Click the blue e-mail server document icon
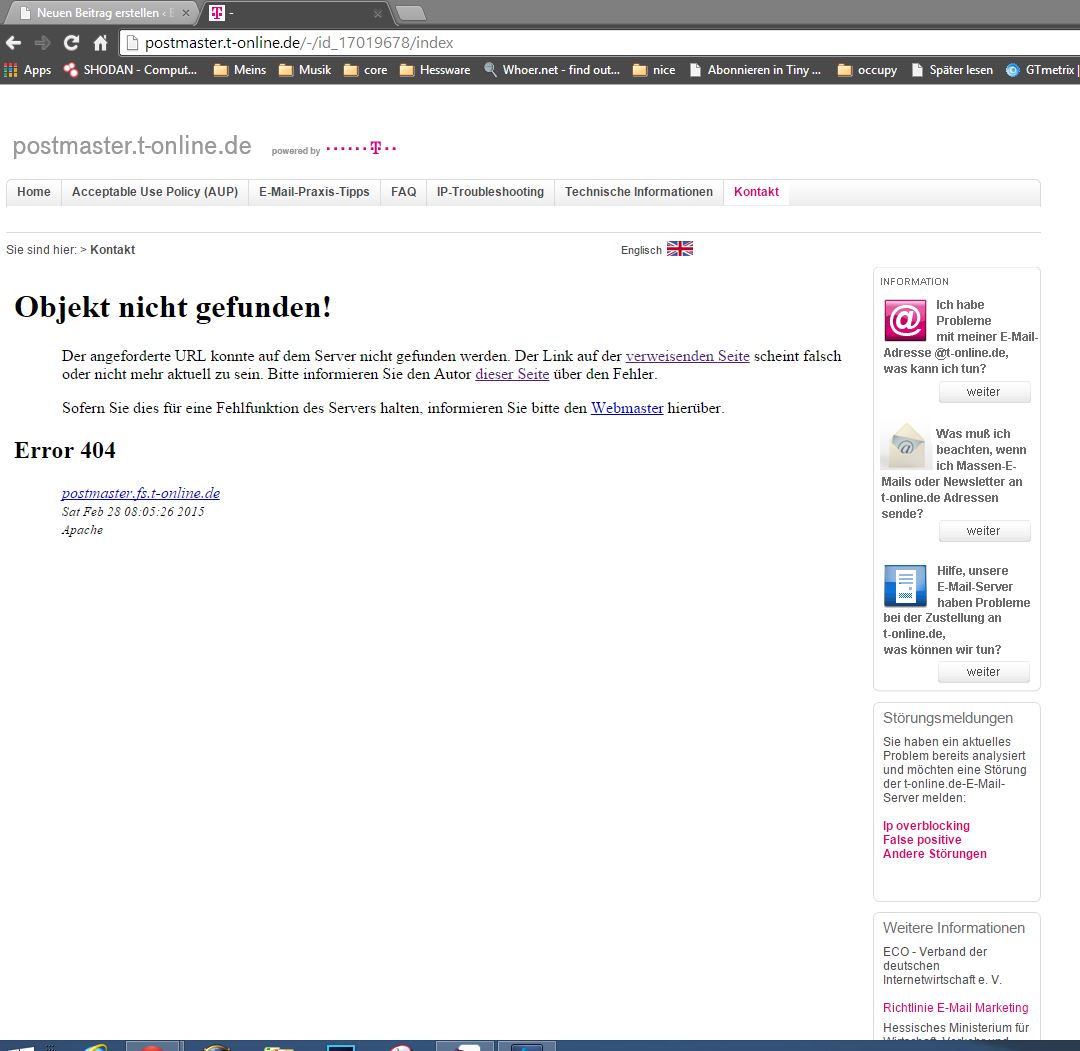This screenshot has width=1080, height=1051. [905, 586]
